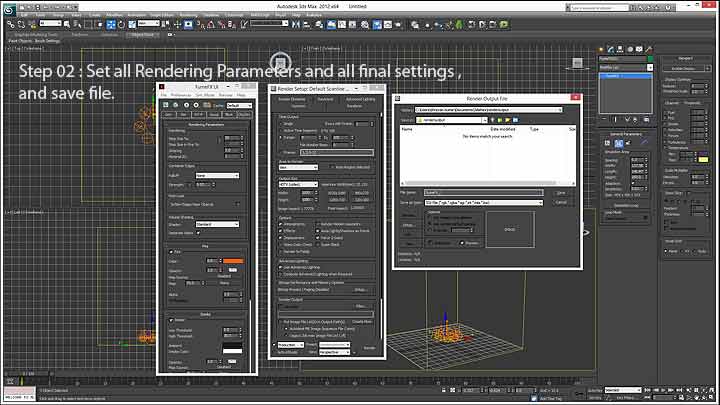Activate the Select and Rotate tool

121,24
